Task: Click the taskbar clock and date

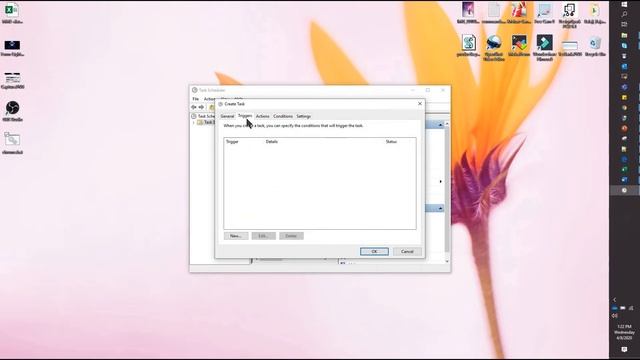Action: [x=624, y=332]
